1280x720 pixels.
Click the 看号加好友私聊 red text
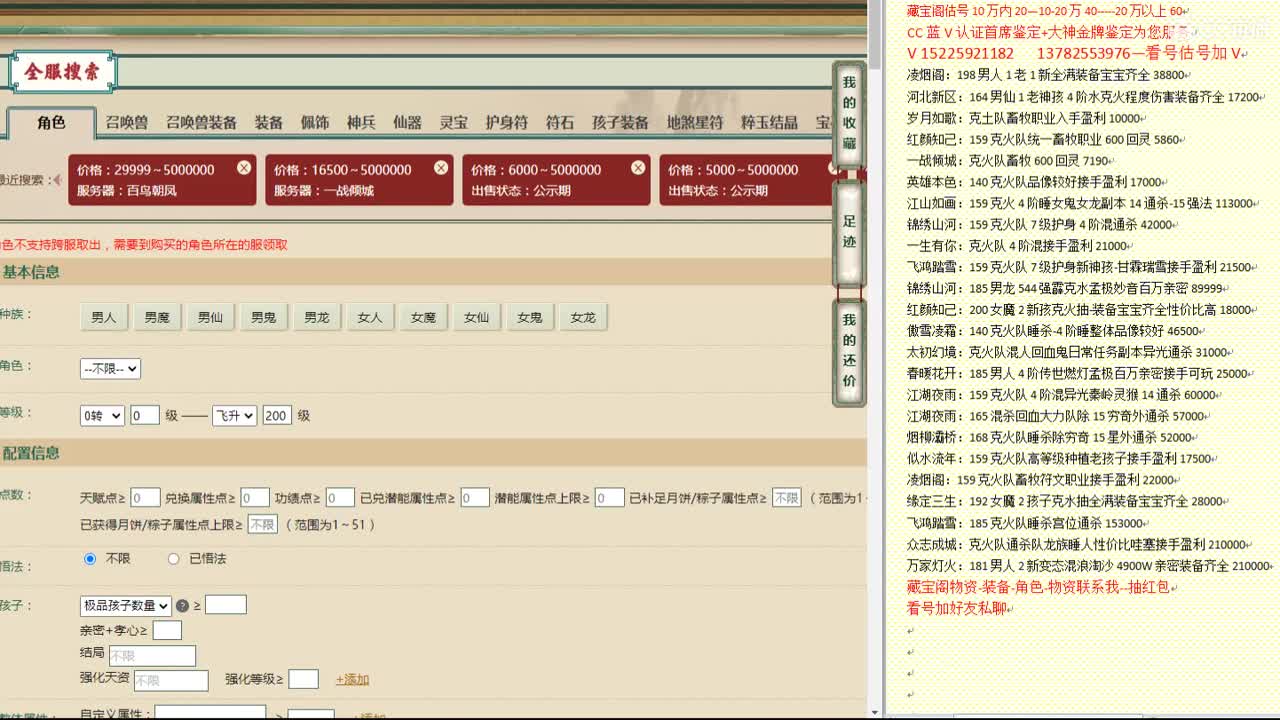coord(956,608)
